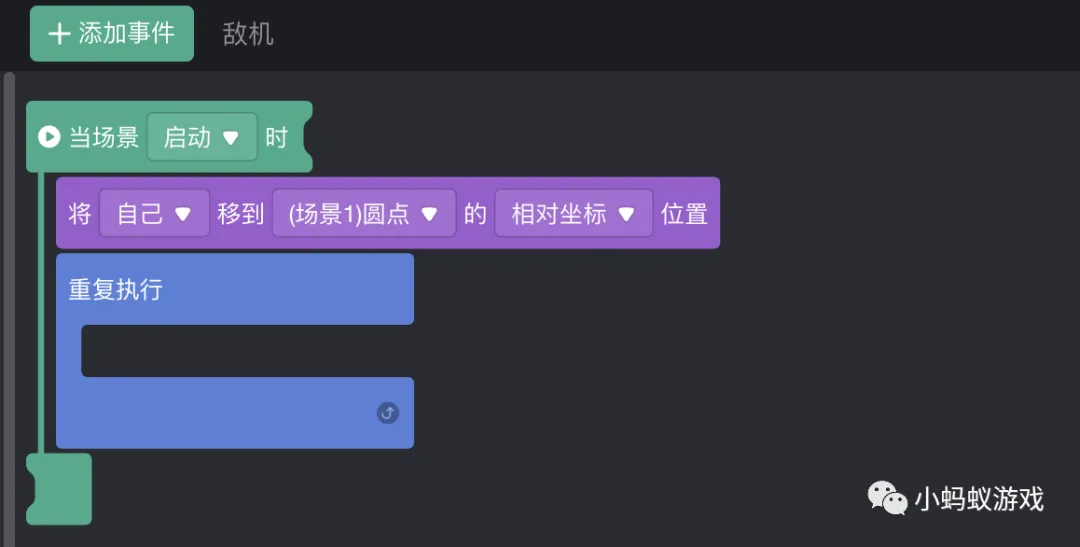This screenshot has height=547, width=1080.
Task: Click the plus icon beside 添加事件
Action: [59, 34]
